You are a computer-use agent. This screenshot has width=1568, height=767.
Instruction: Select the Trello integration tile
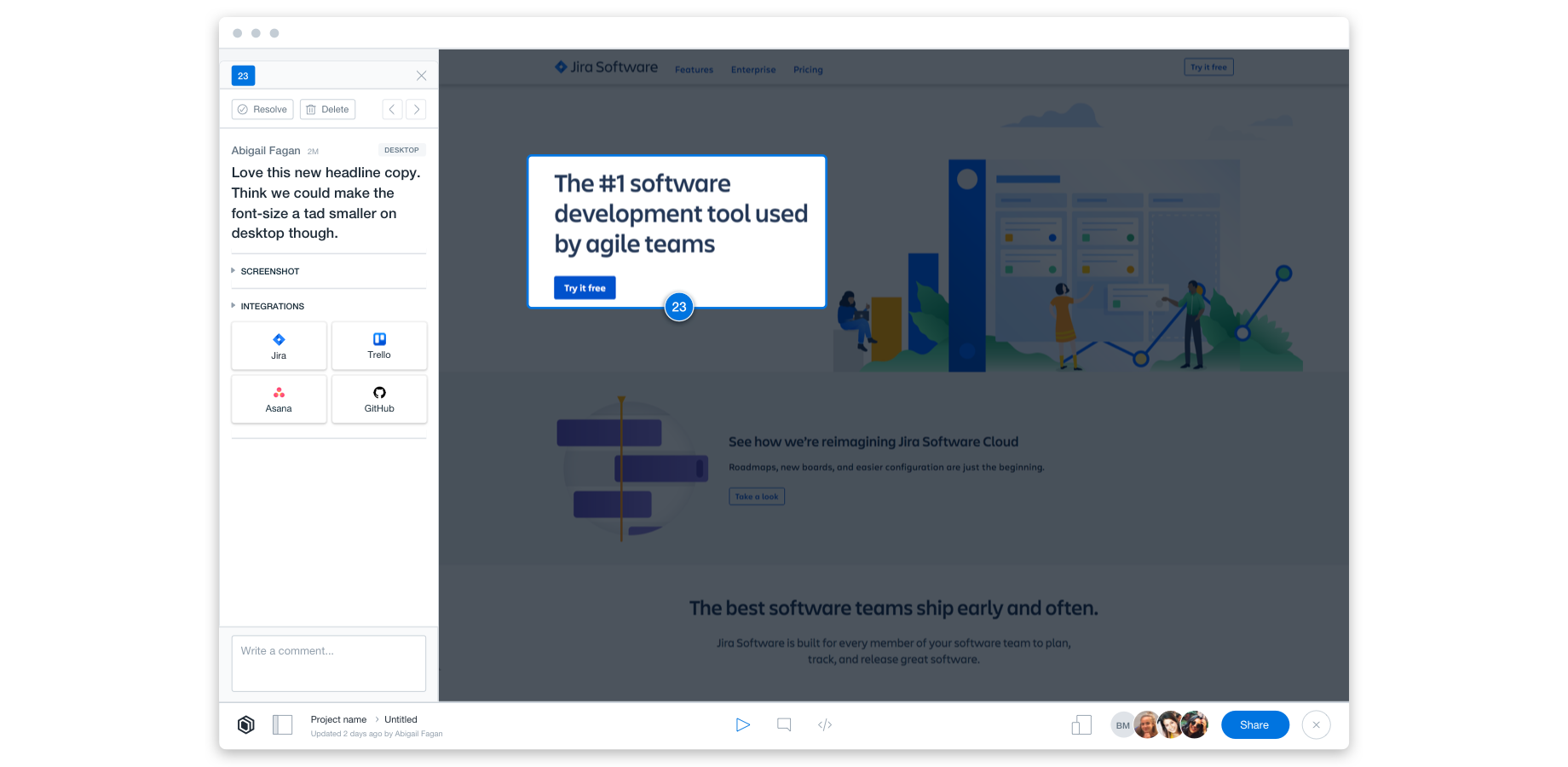click(x=379, y=346)
